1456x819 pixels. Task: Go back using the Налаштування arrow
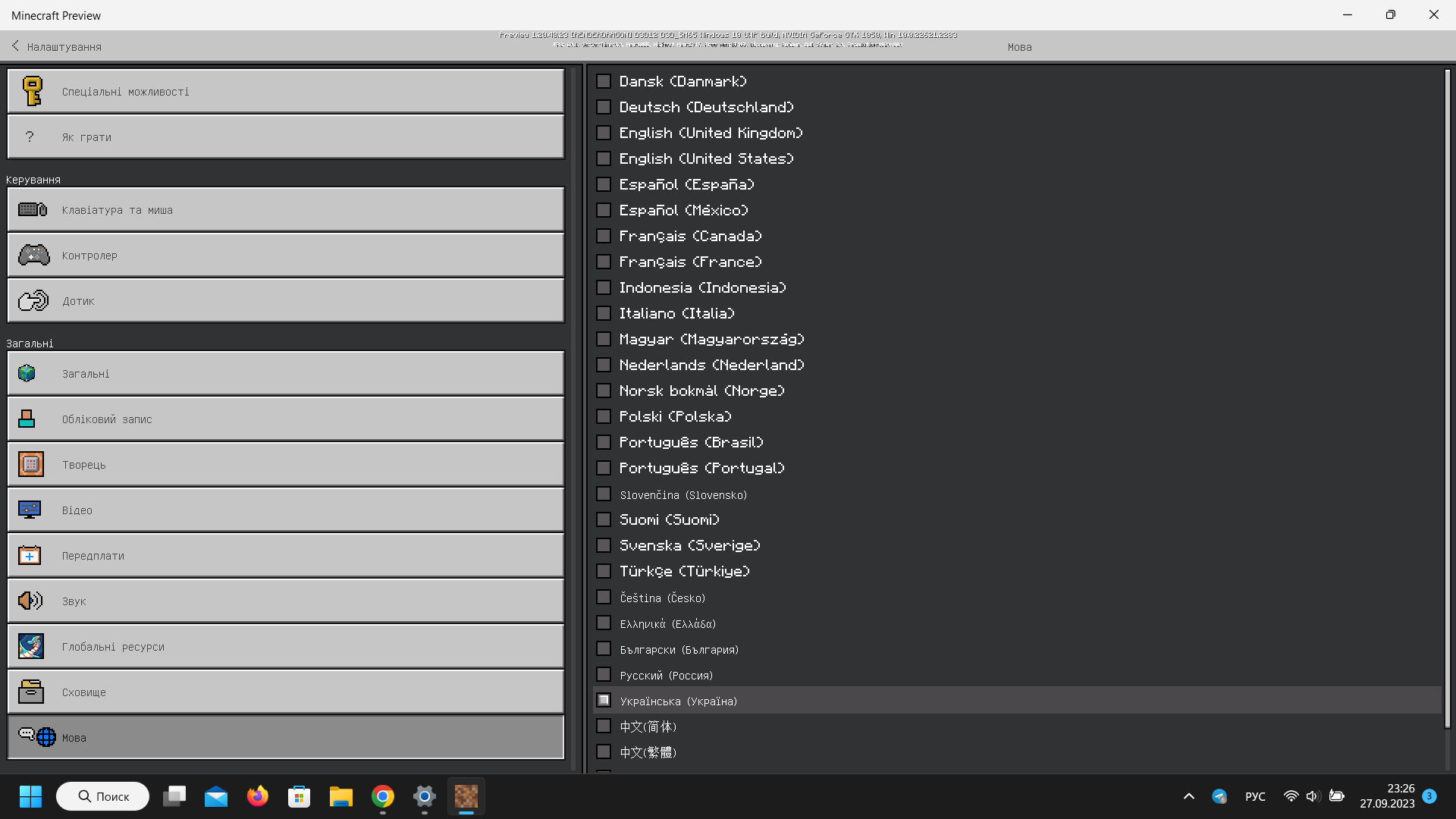(x=15, y=46)
